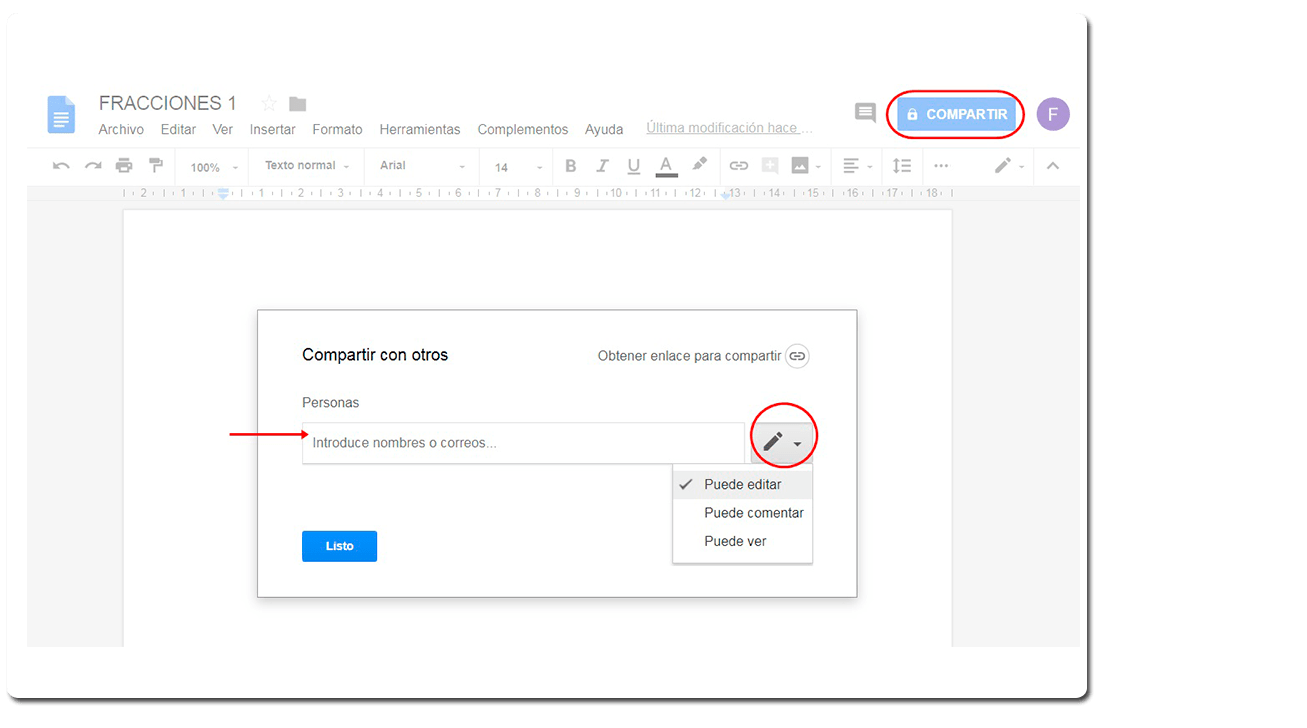Screen dimensions: 1307x728
Task: Toggle underline formatting
Action: click(633, 166)
